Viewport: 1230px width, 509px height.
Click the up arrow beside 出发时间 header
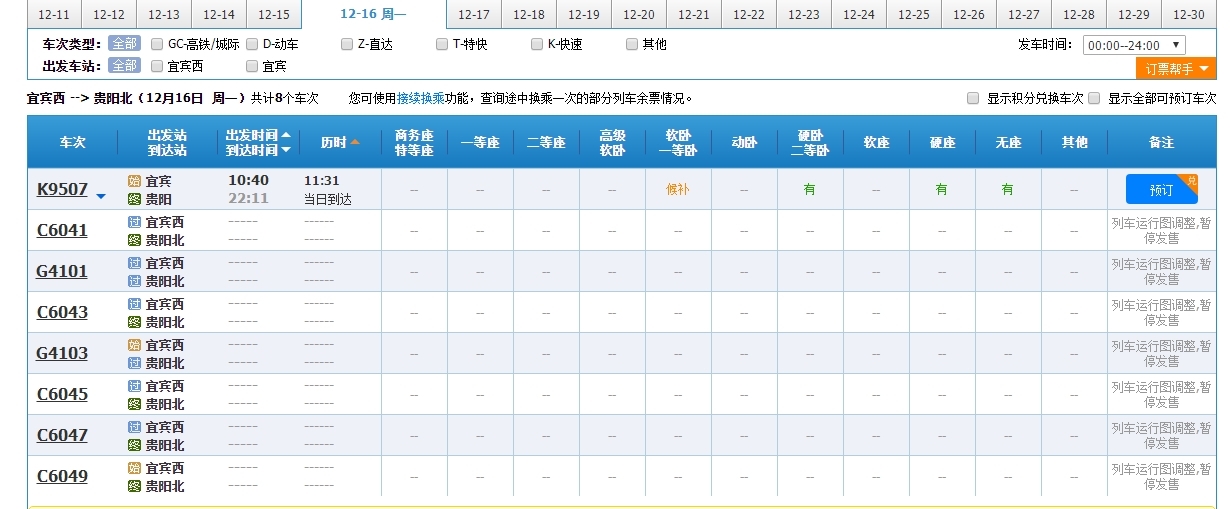point(286,135)
